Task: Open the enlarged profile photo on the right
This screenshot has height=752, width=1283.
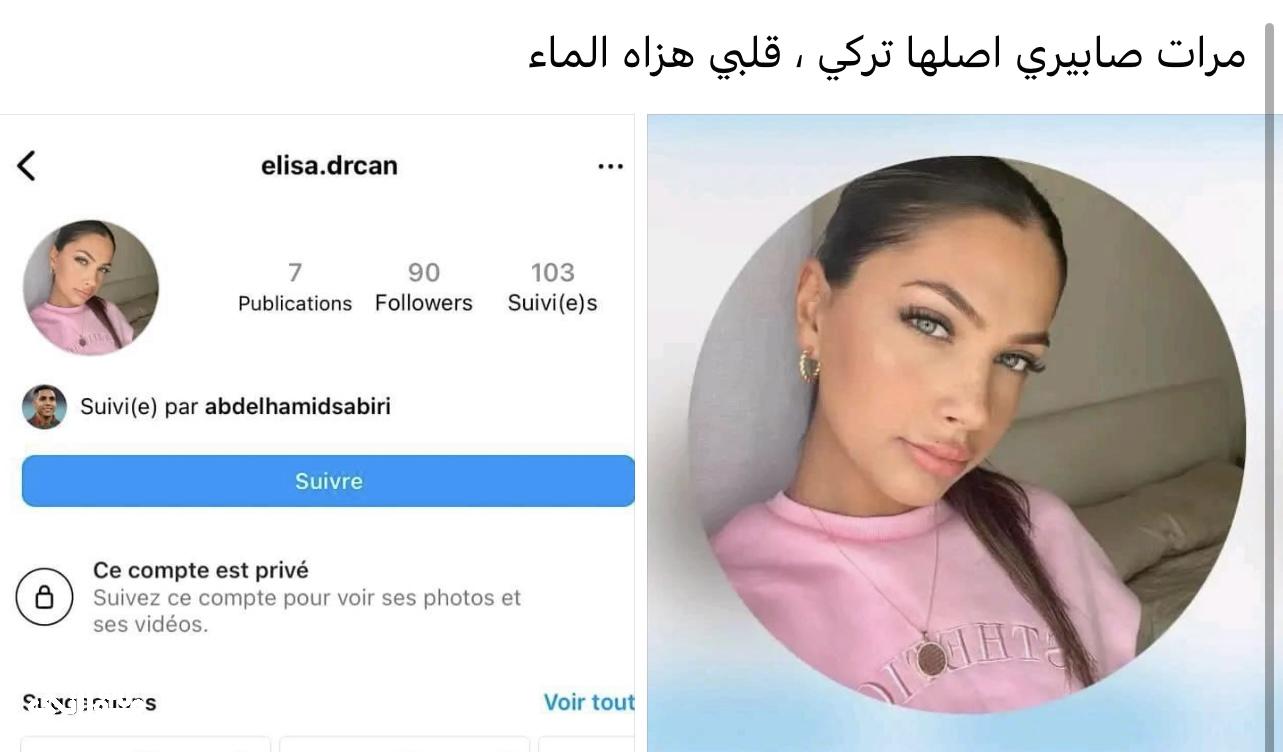Action: point(966,434)
